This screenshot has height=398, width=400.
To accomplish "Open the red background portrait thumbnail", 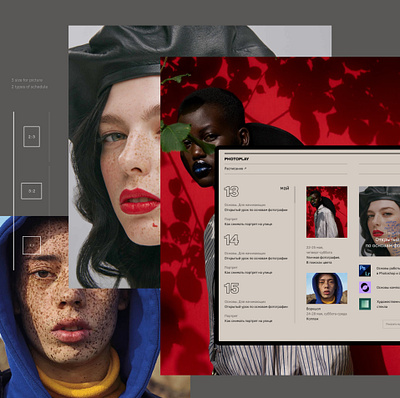I will [x=327, y=212].
